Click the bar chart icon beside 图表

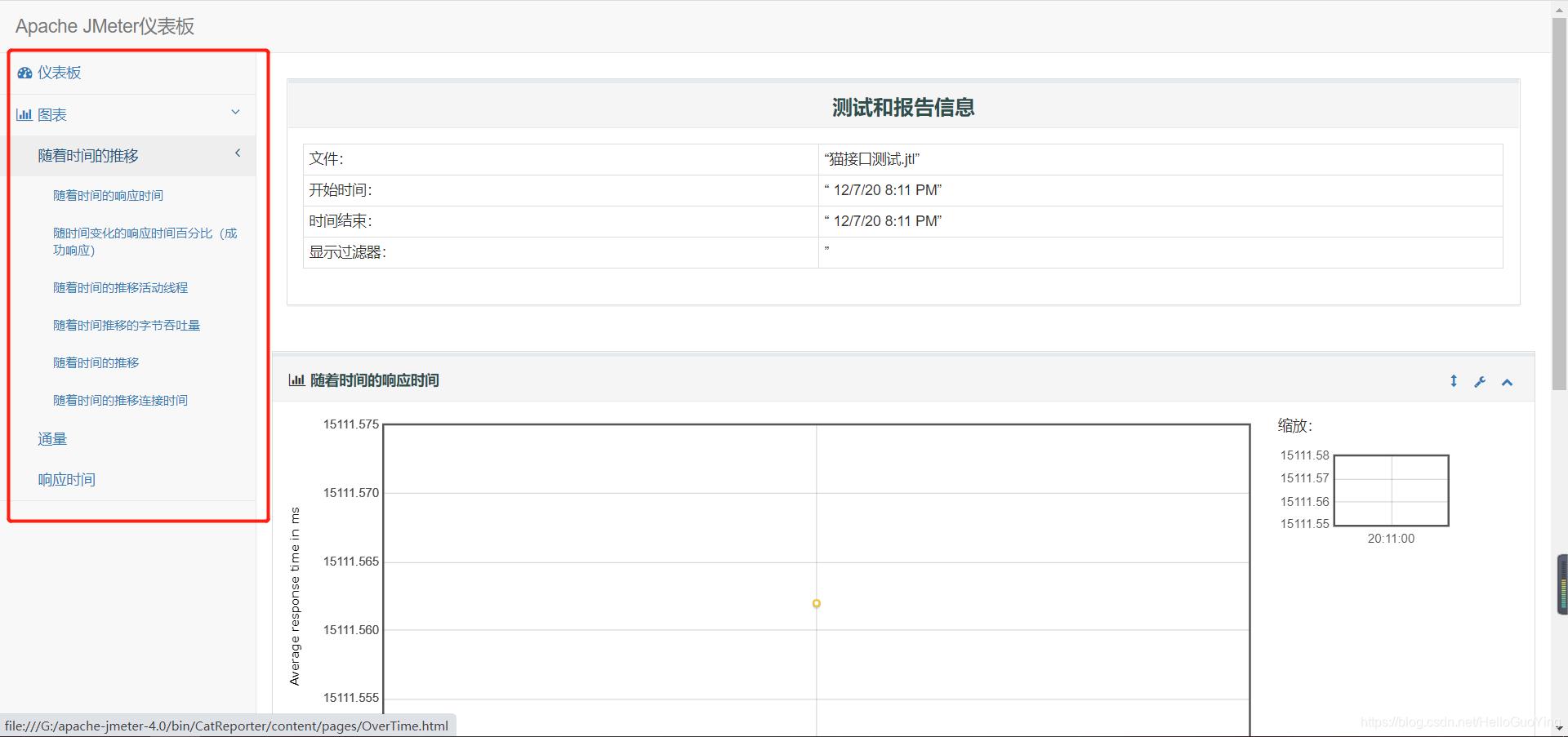click(24, 115)
